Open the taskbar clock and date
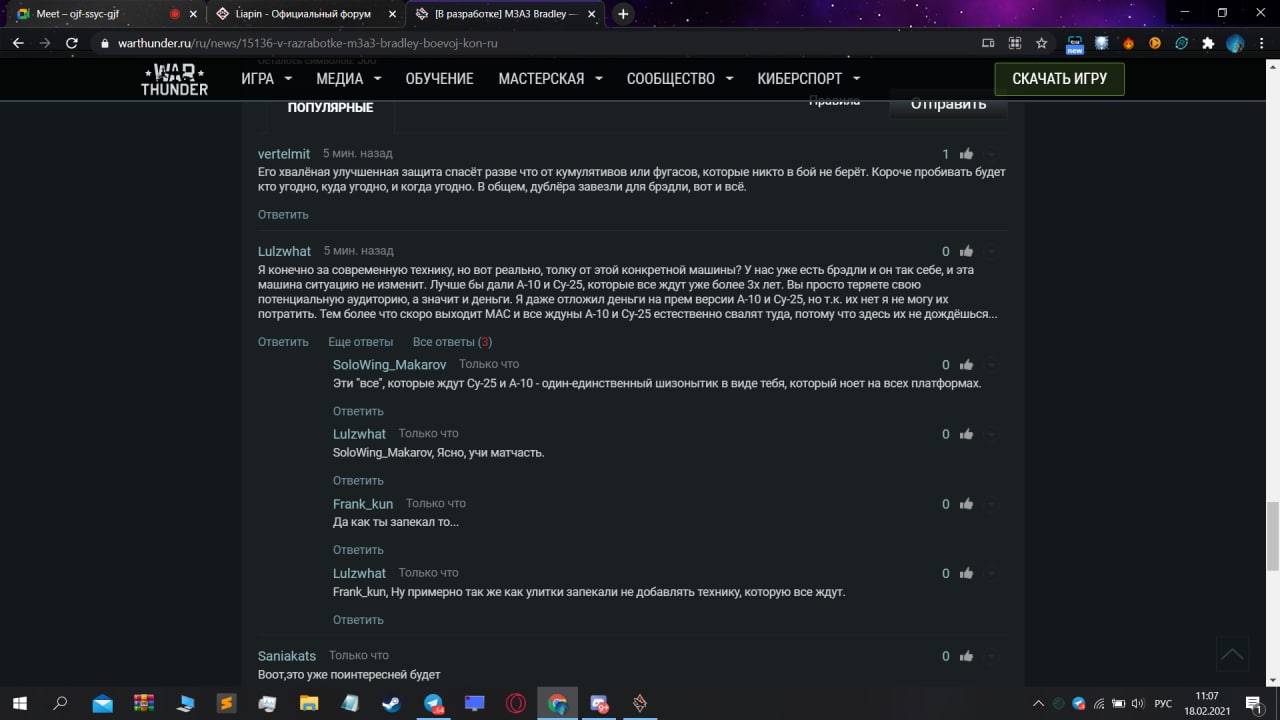Viewport: 1280px width, 720px height. tap(1207, 704)
